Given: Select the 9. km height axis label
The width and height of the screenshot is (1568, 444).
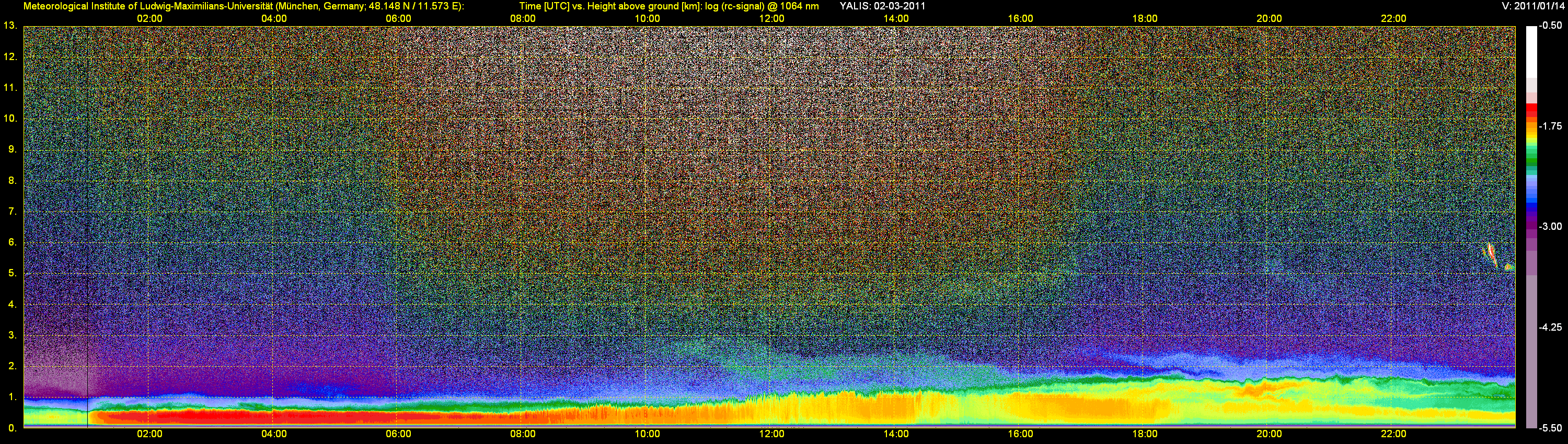Looking at the screenshot, I should (11, 149).
